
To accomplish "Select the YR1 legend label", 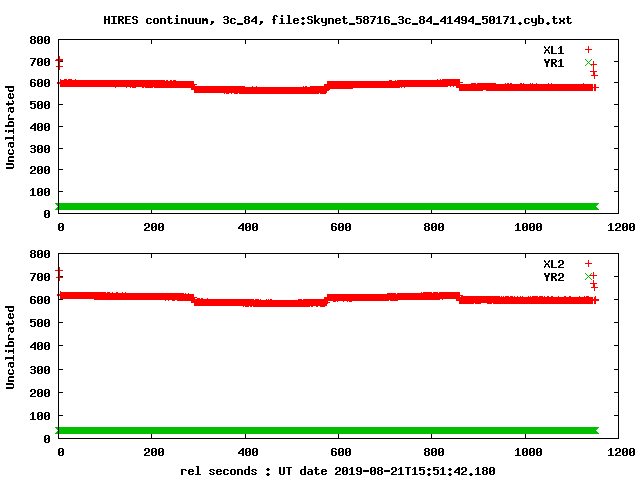I will [553, 63].
